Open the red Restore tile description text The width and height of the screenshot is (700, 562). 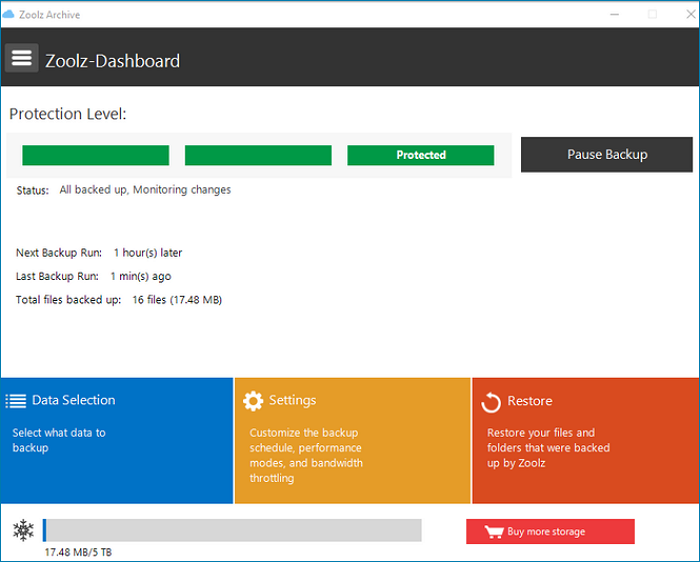(548, 448)
